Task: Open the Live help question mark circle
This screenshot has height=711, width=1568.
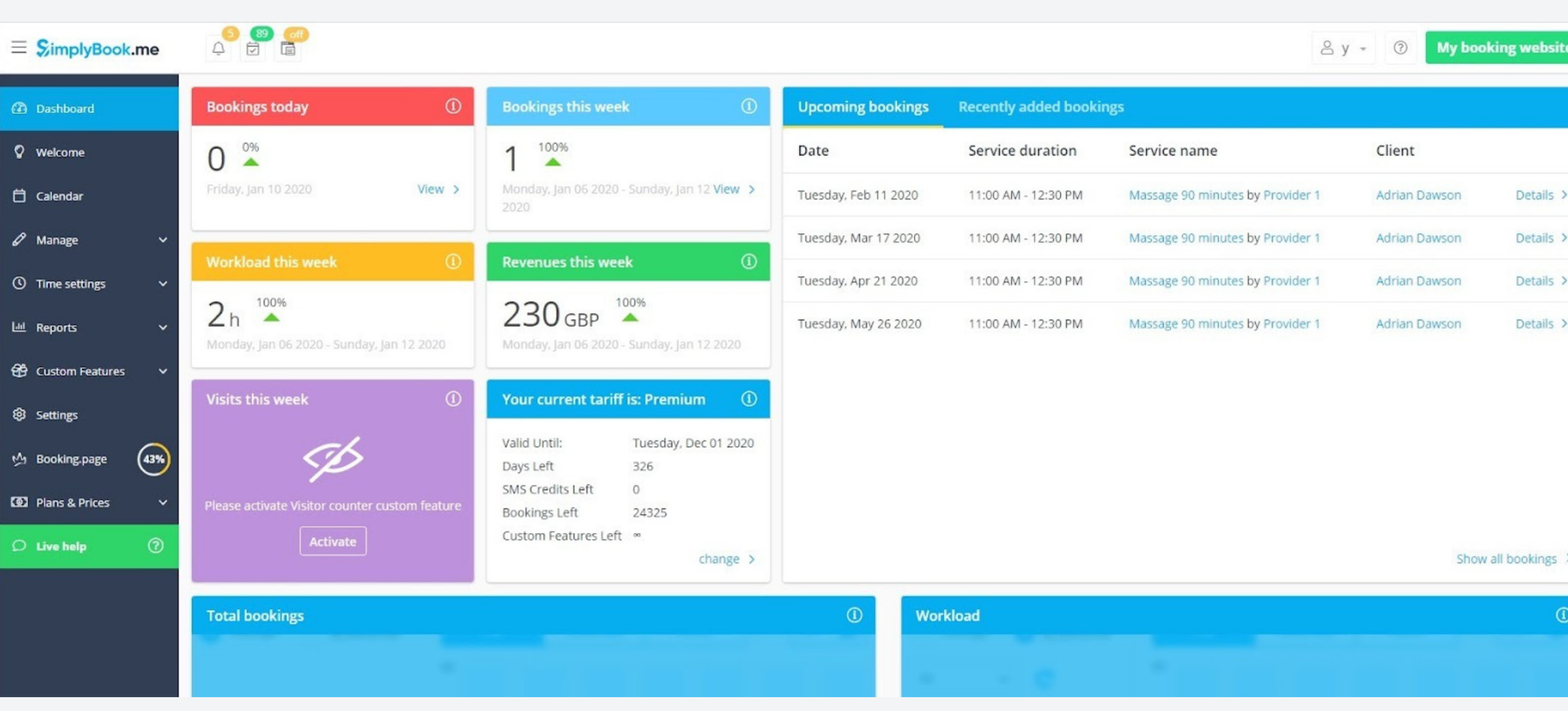Action: coord(155,546)
